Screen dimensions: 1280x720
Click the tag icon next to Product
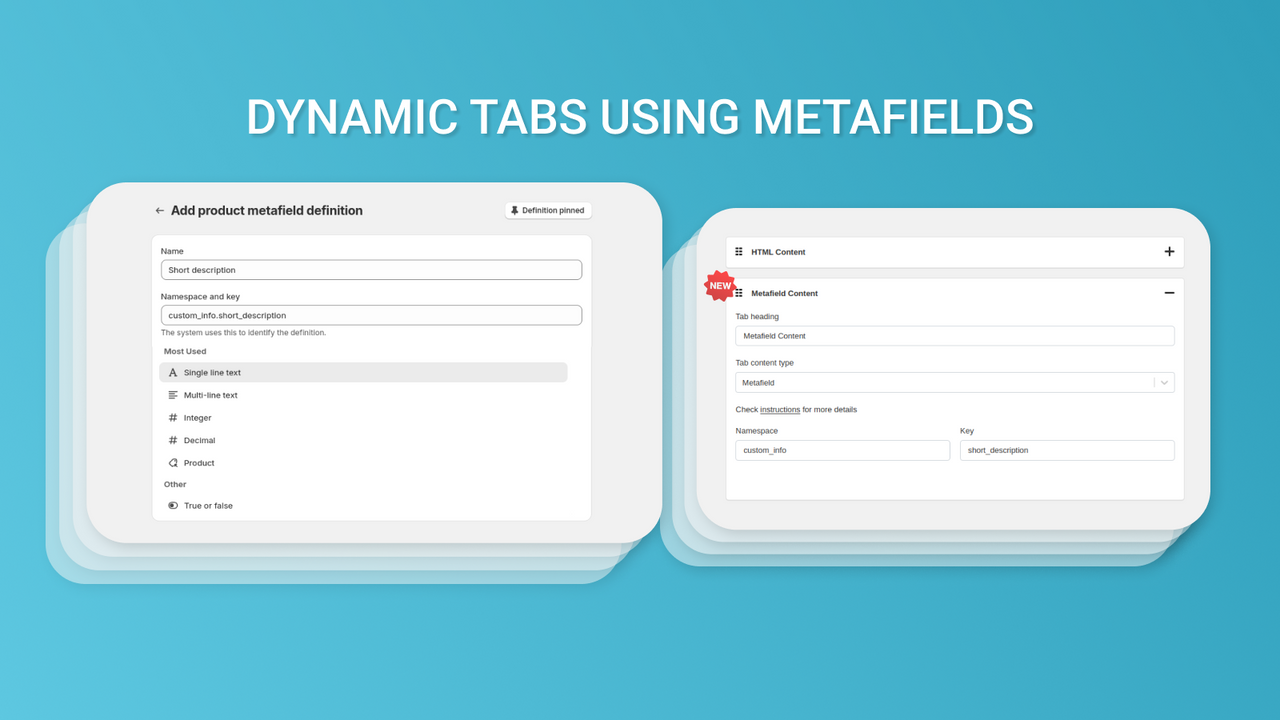[173, 463]
